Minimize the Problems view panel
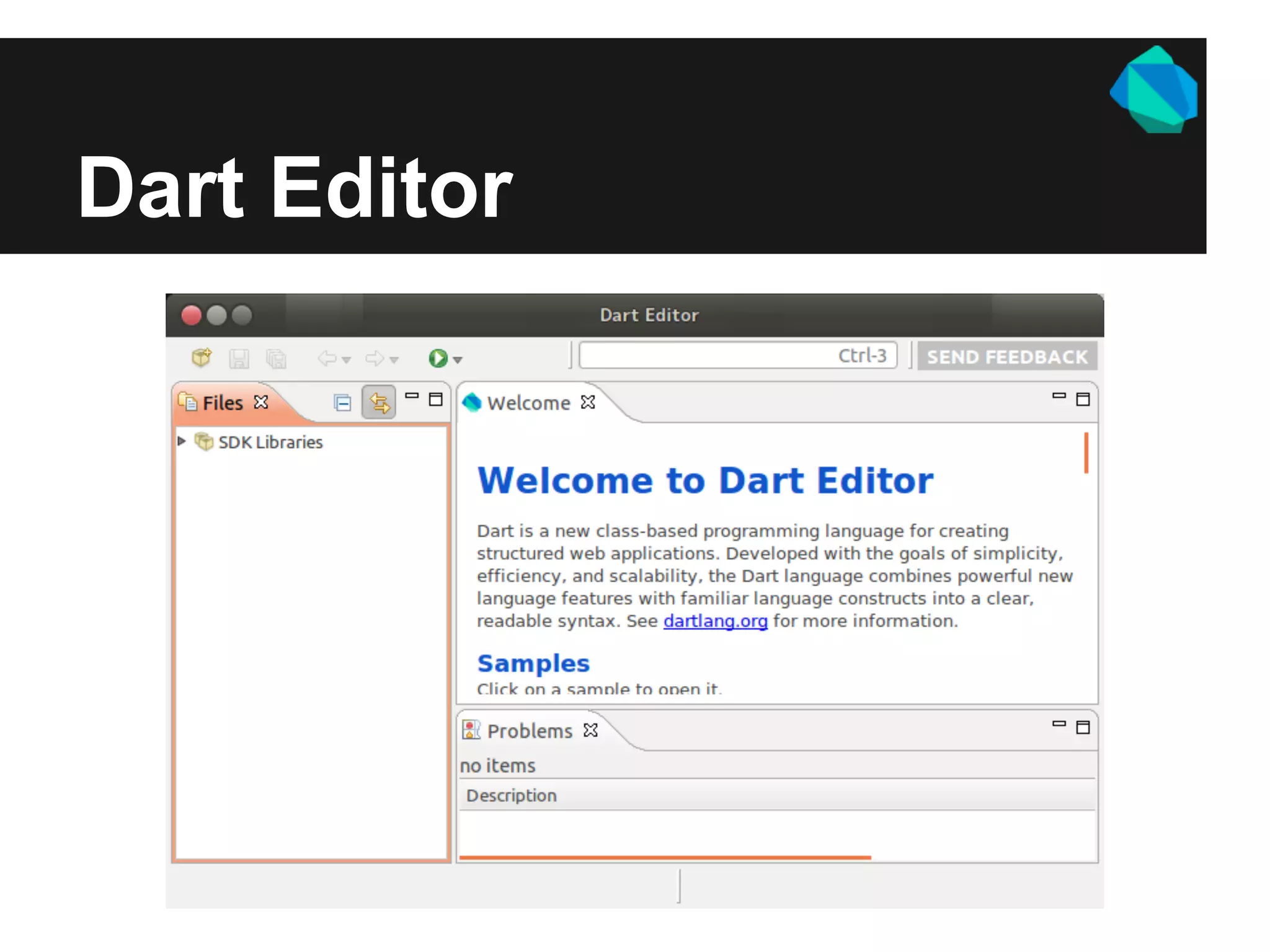 pyautogui.click(x=1059, y=724)
